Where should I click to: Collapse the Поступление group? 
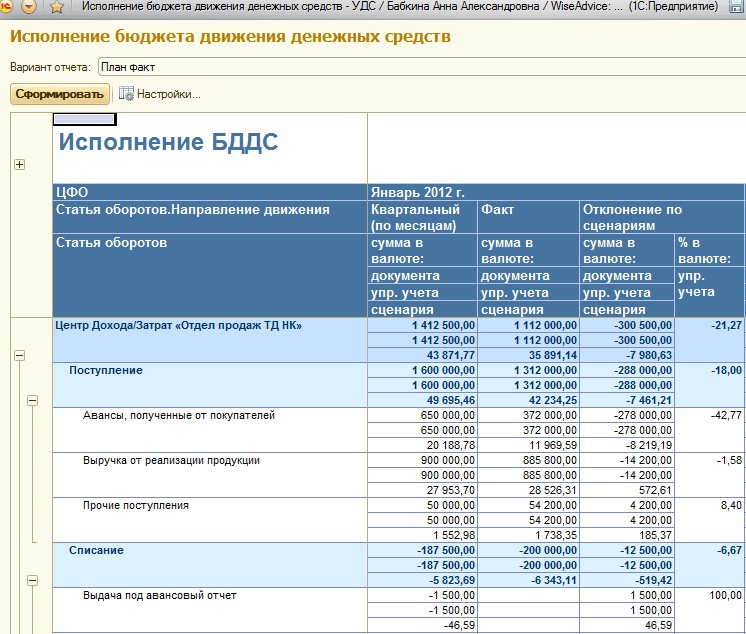(32, 400)
